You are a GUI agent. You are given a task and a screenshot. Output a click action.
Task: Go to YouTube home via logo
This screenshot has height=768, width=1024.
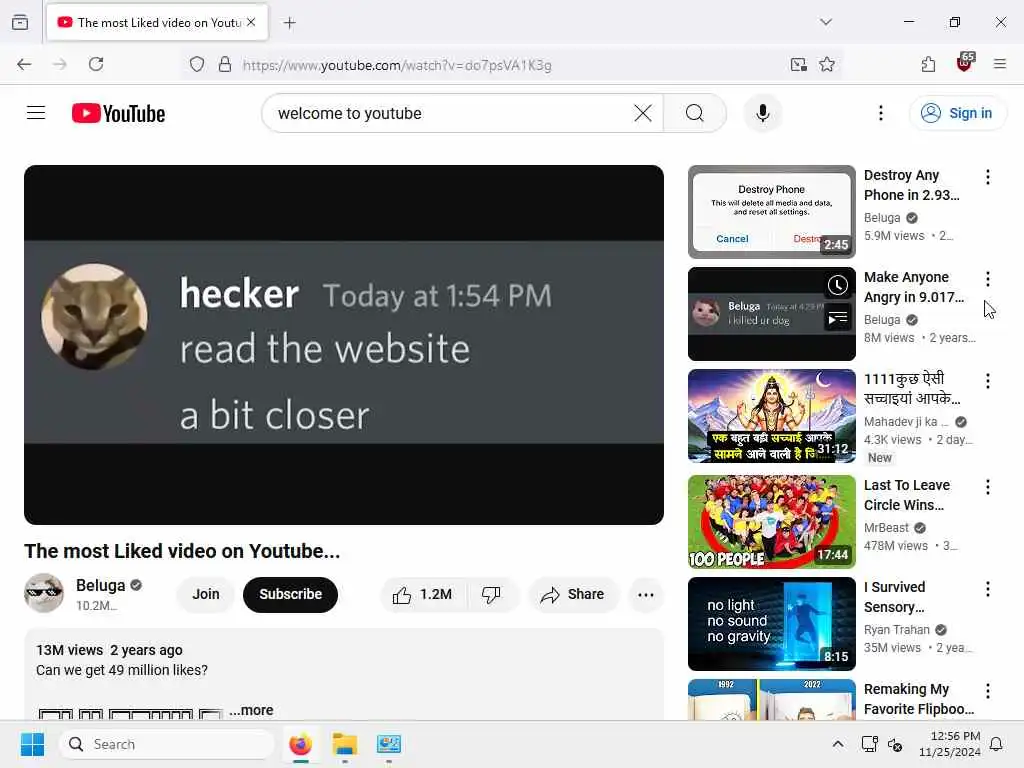[118, 113]
